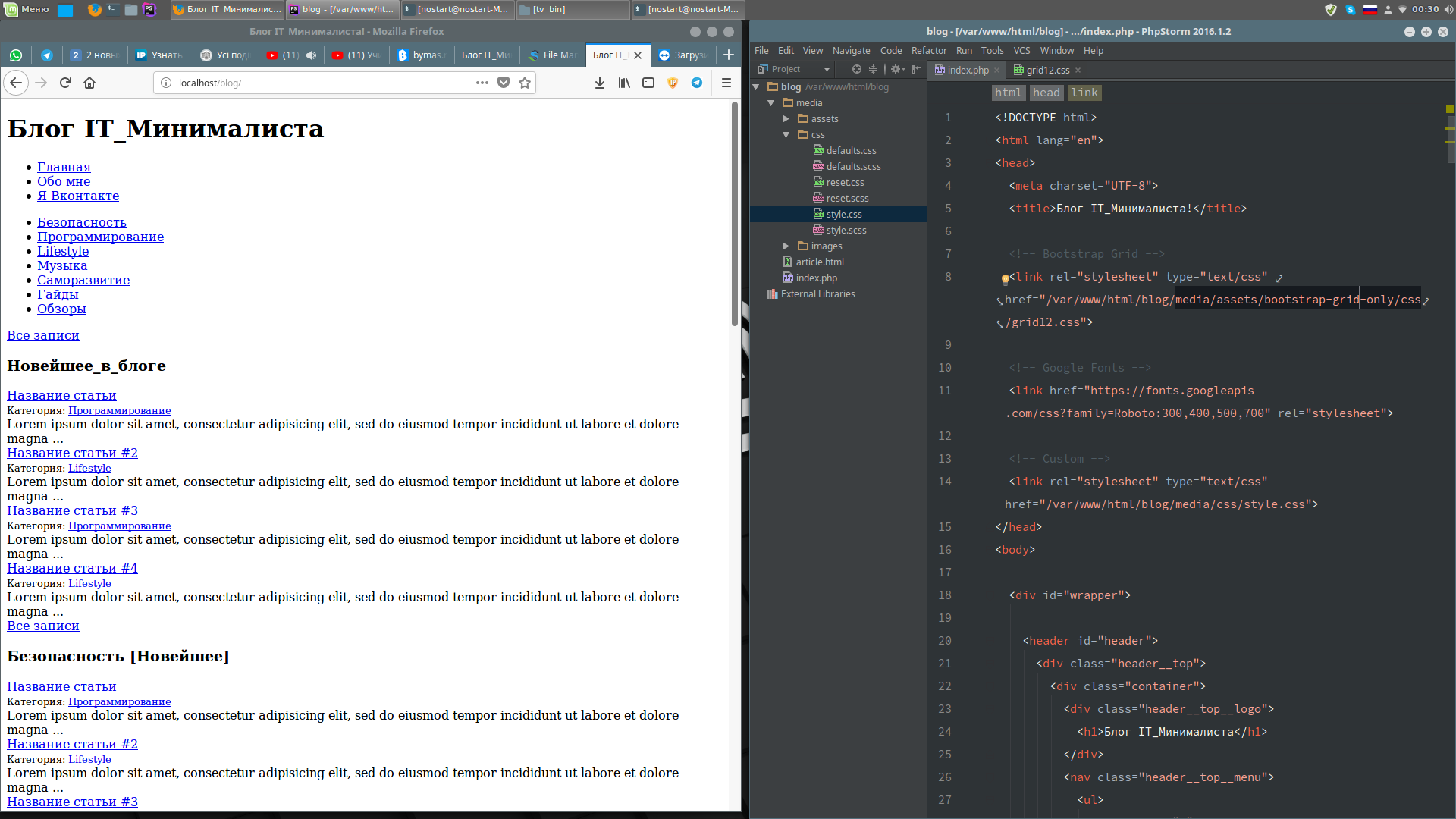Click the collapse-all icon in the Project panel
The image size is (1456, 819).
(873, 69)
